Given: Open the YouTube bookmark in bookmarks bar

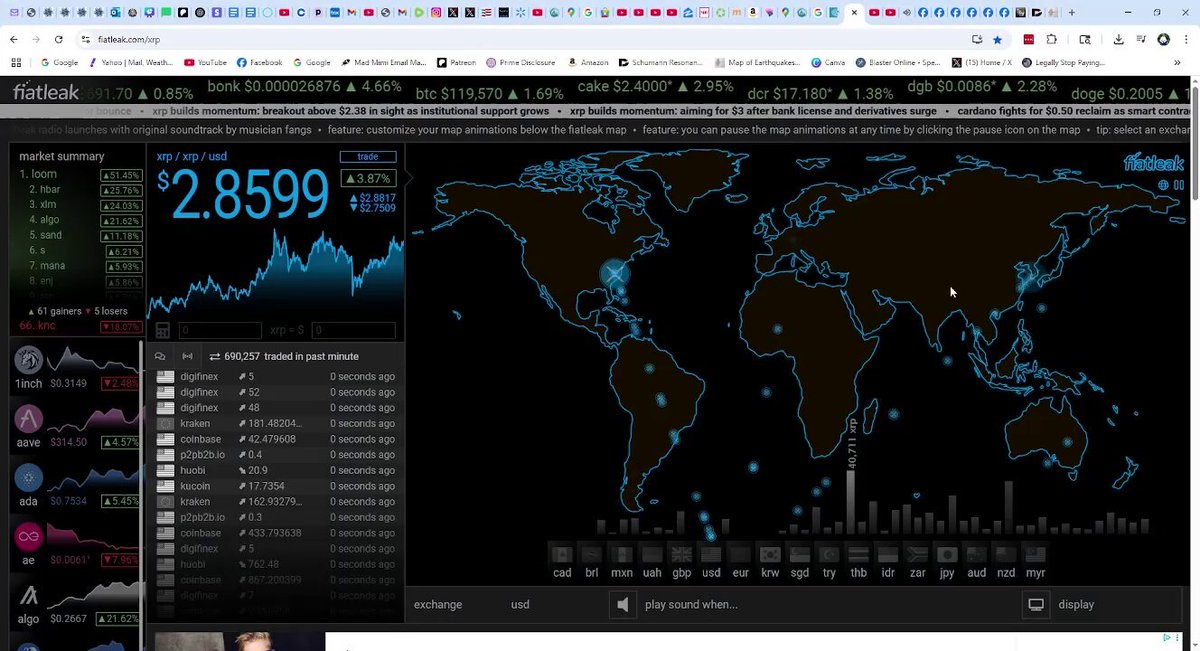Looking at the screenshot, I should click(205, 62).
